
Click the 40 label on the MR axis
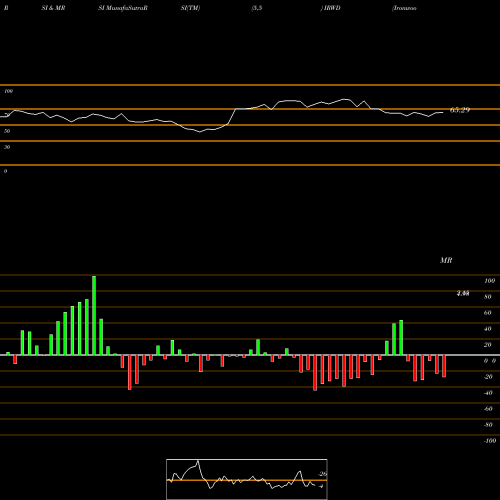pos(488,329)
